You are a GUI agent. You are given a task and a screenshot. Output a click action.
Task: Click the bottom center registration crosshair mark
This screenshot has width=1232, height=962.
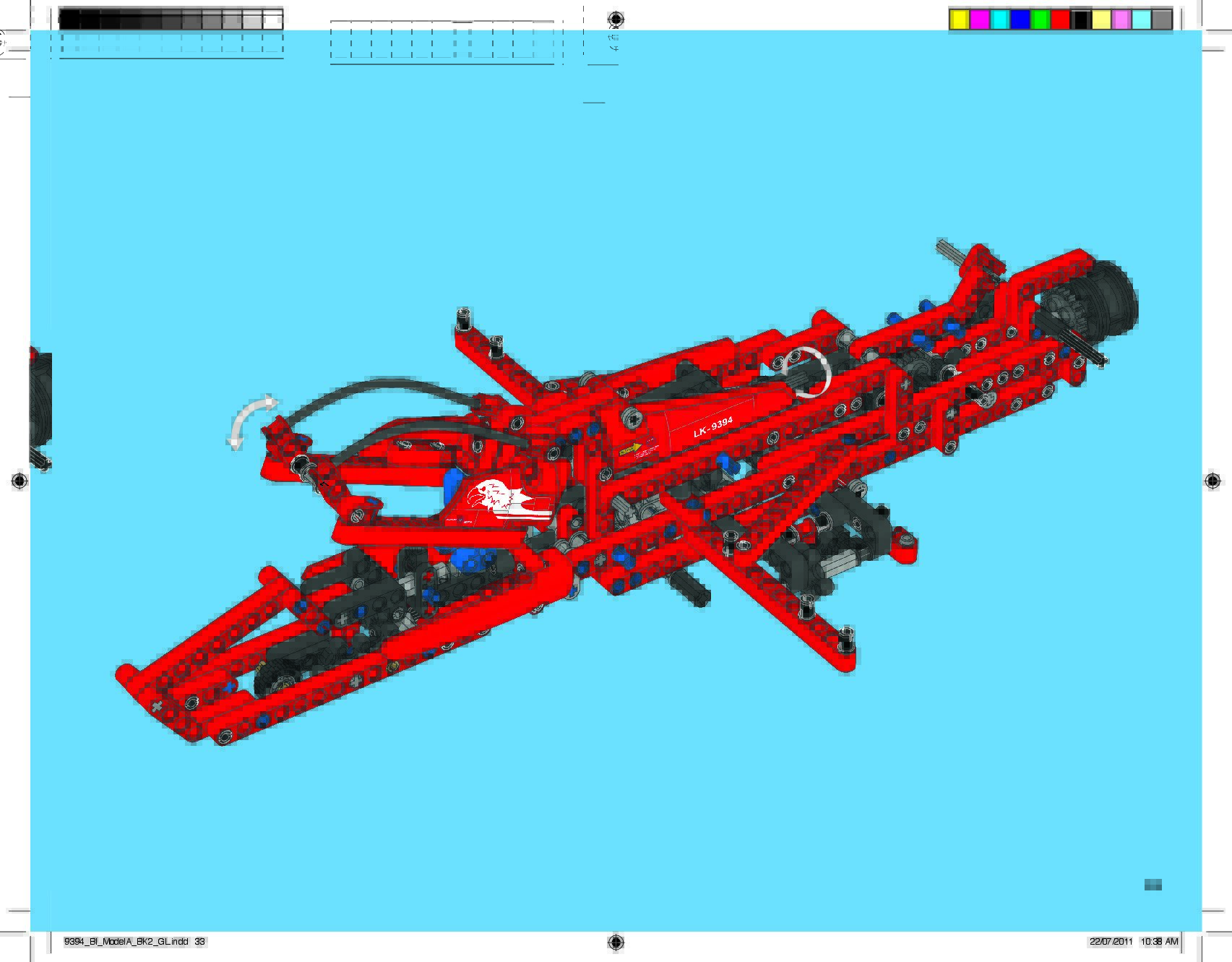[616, 942]
